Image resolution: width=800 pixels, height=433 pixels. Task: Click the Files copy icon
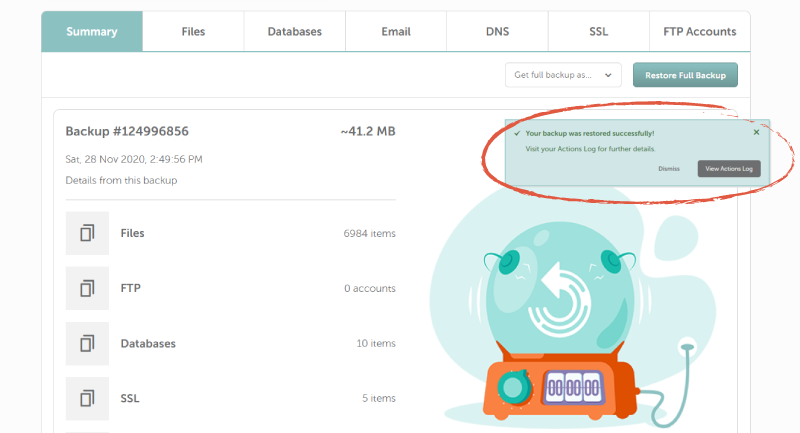tap(87, 233)
